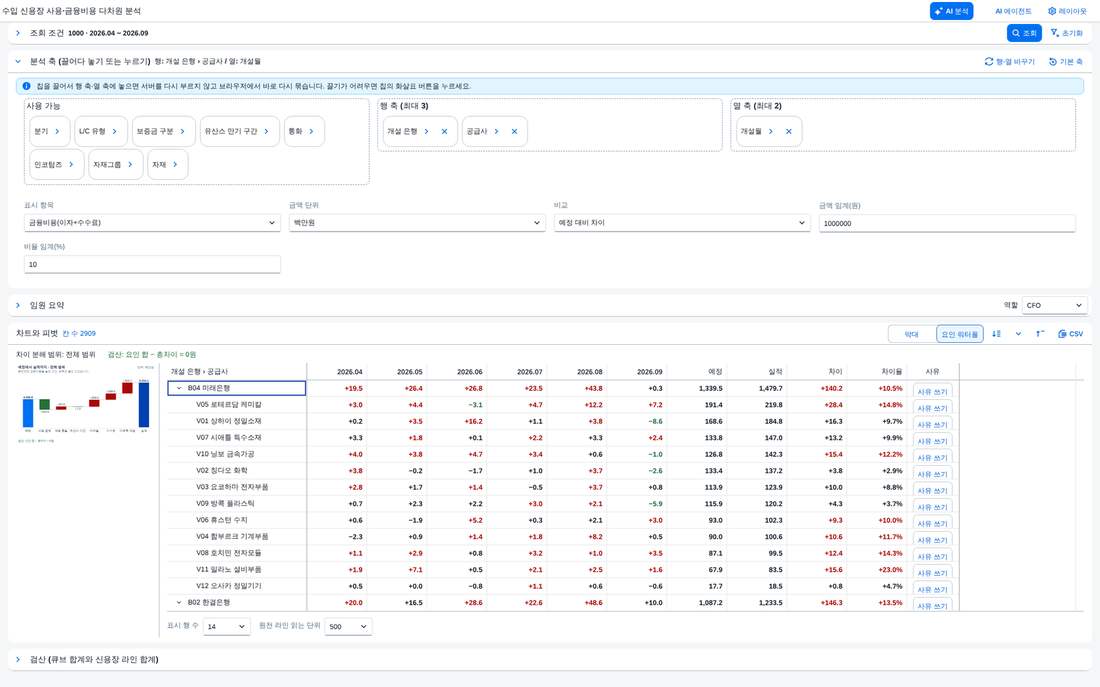Image resolution: width=1100 pixels, height=687 pixels.
Task: Open the 역할 CFO dropdown
Action: pyautogui.click(x=1054, y=305)
